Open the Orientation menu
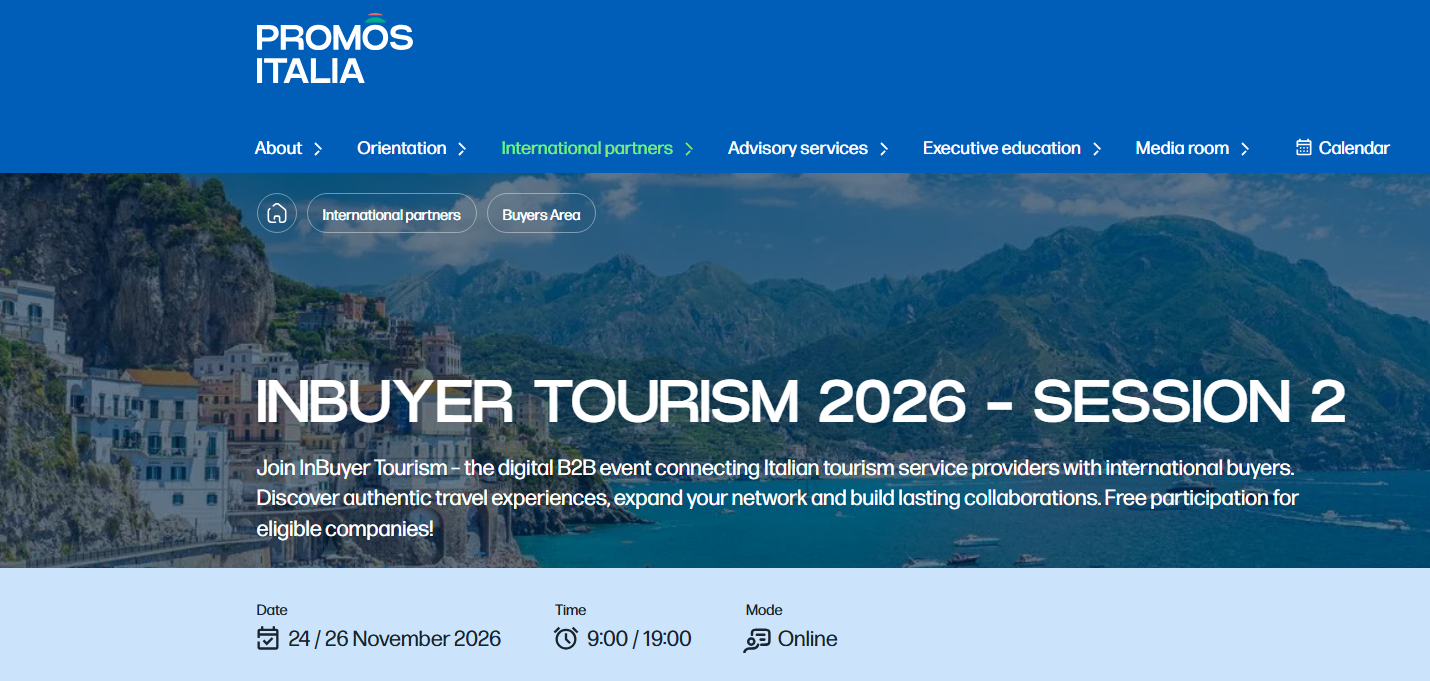Viewport: 1430px width, 681px height. (402, 148)
